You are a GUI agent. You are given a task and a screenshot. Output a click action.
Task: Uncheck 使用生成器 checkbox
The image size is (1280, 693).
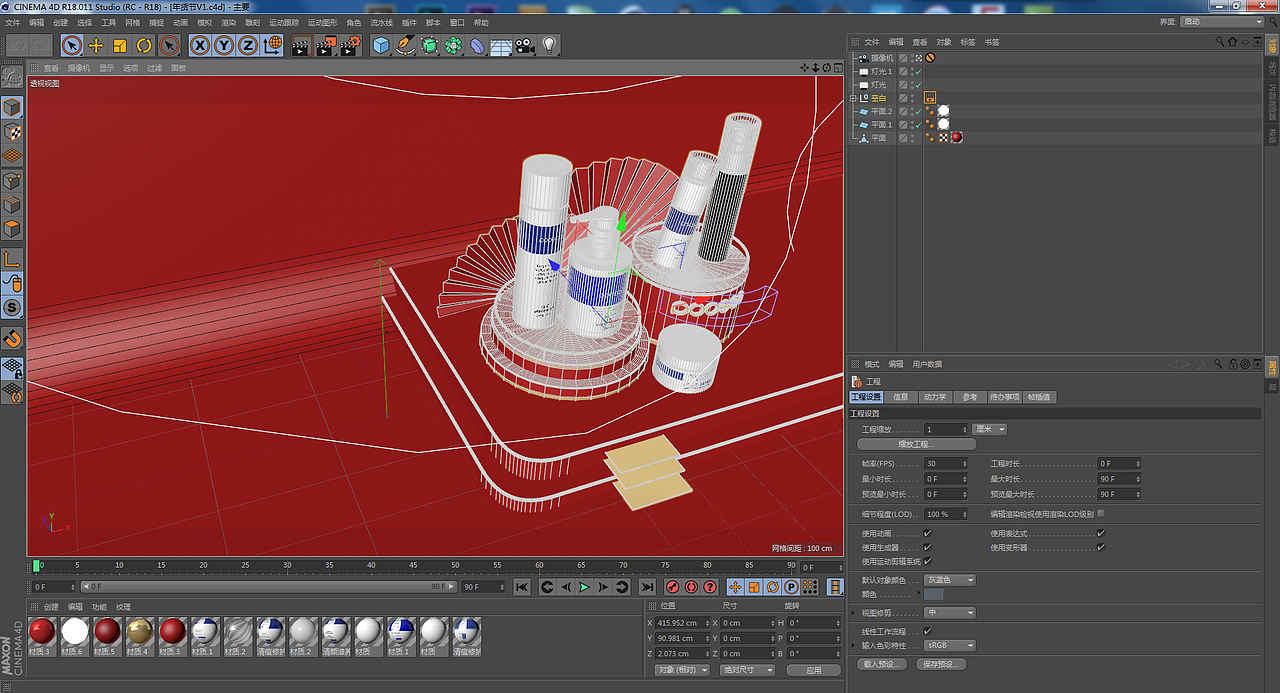[x=927, y=547]
